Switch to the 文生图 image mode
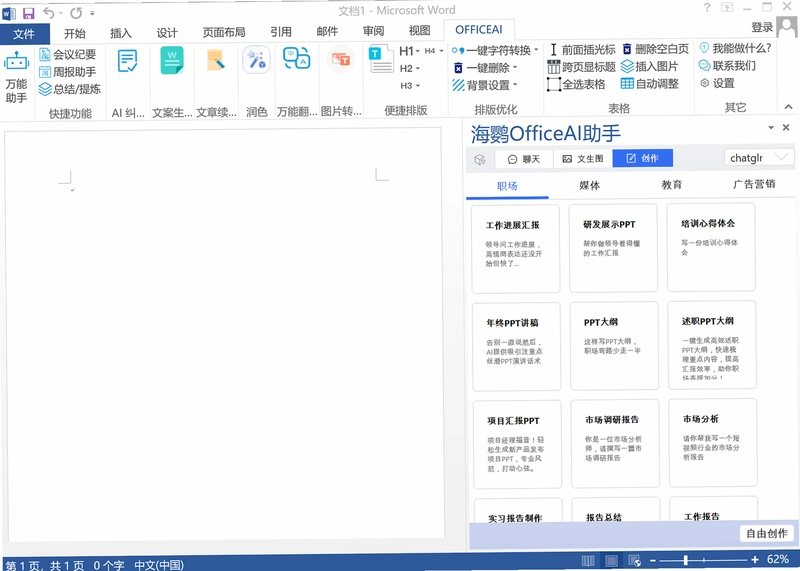The image size is (800, 571). click(x=583, y=159)
